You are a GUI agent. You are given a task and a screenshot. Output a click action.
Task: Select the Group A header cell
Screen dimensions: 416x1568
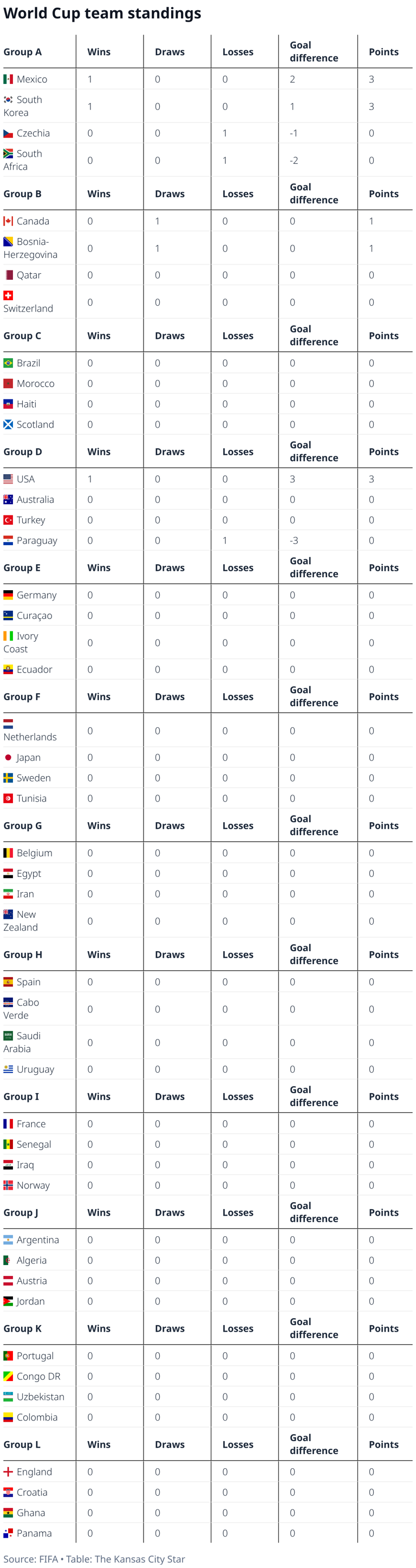[23, 51]
